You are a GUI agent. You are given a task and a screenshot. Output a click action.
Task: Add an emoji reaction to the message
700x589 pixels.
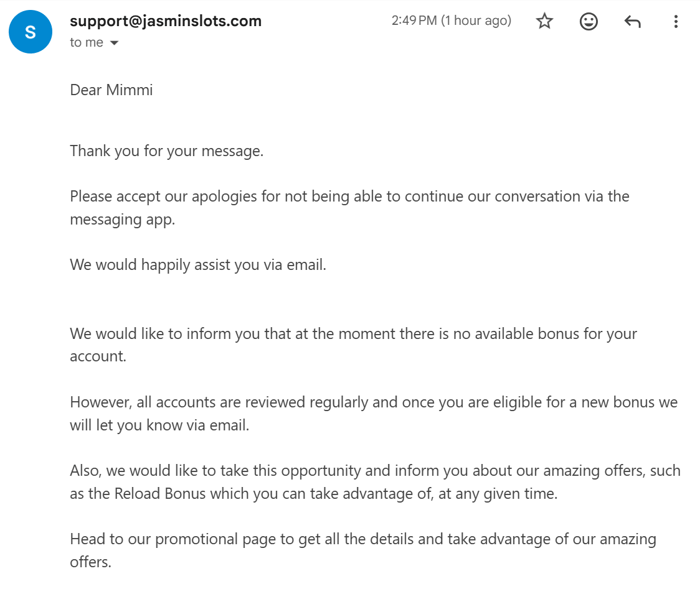pos(588,21)
